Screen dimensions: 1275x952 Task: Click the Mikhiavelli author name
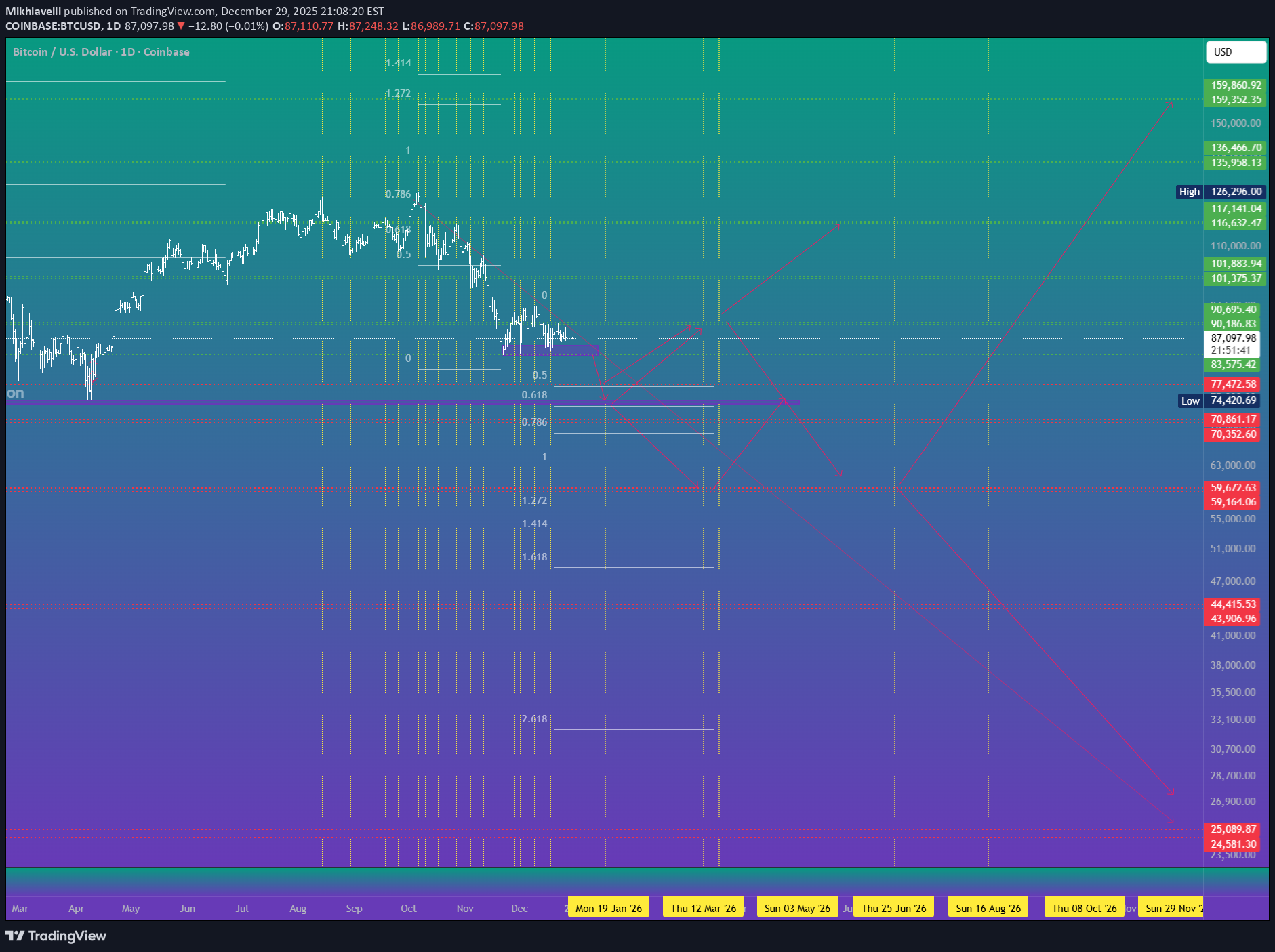tap(33, 12)
